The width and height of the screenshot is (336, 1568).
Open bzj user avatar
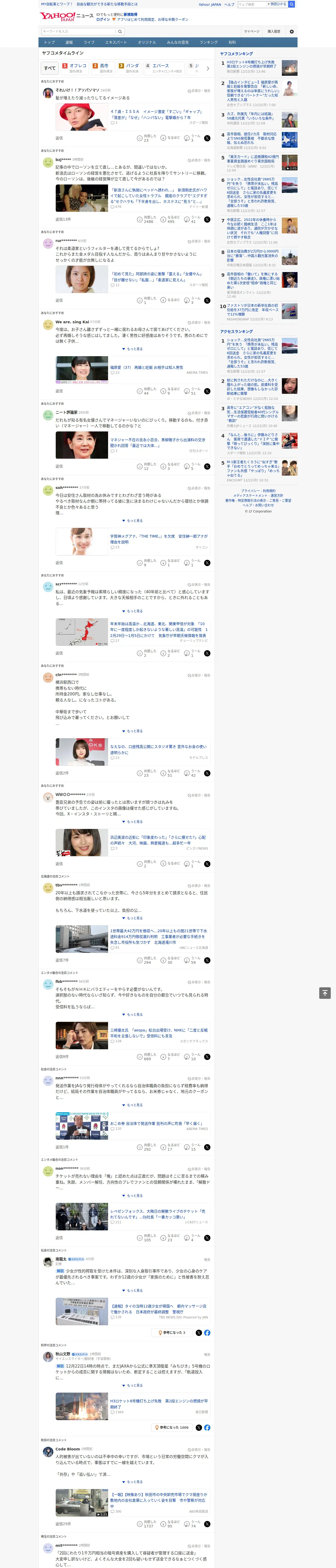coord(48,163)
